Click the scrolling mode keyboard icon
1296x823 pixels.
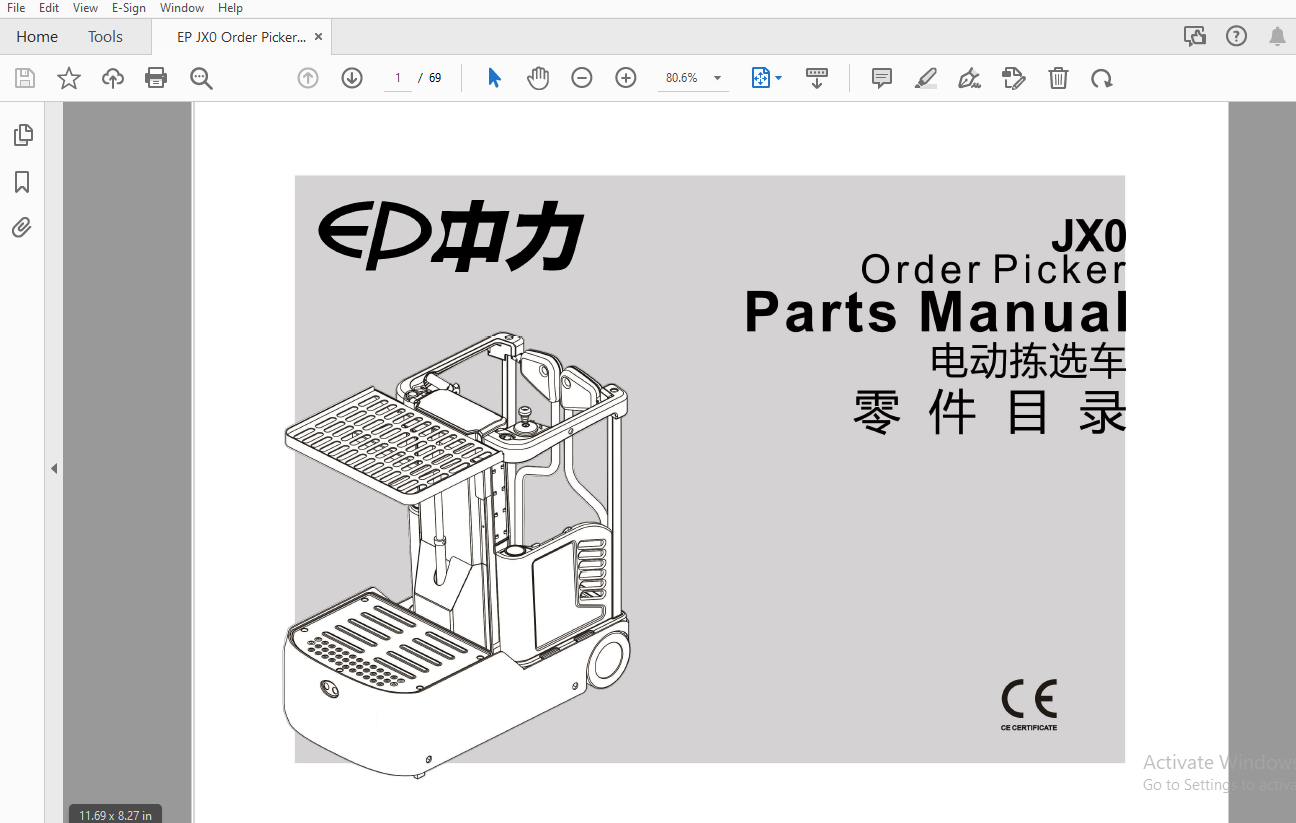click(817, 78)
